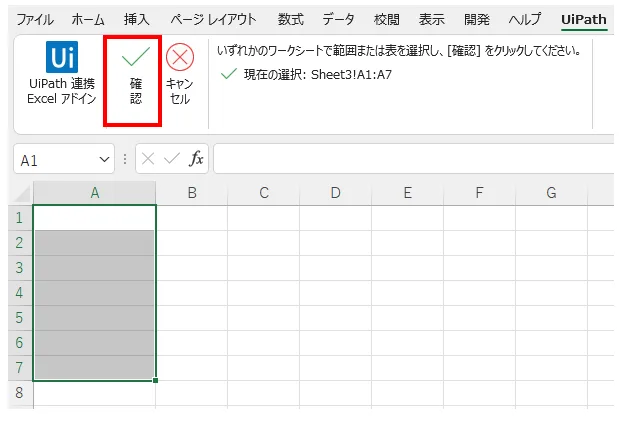
Task: Open the ファイル tab
Action: point(35,19)
